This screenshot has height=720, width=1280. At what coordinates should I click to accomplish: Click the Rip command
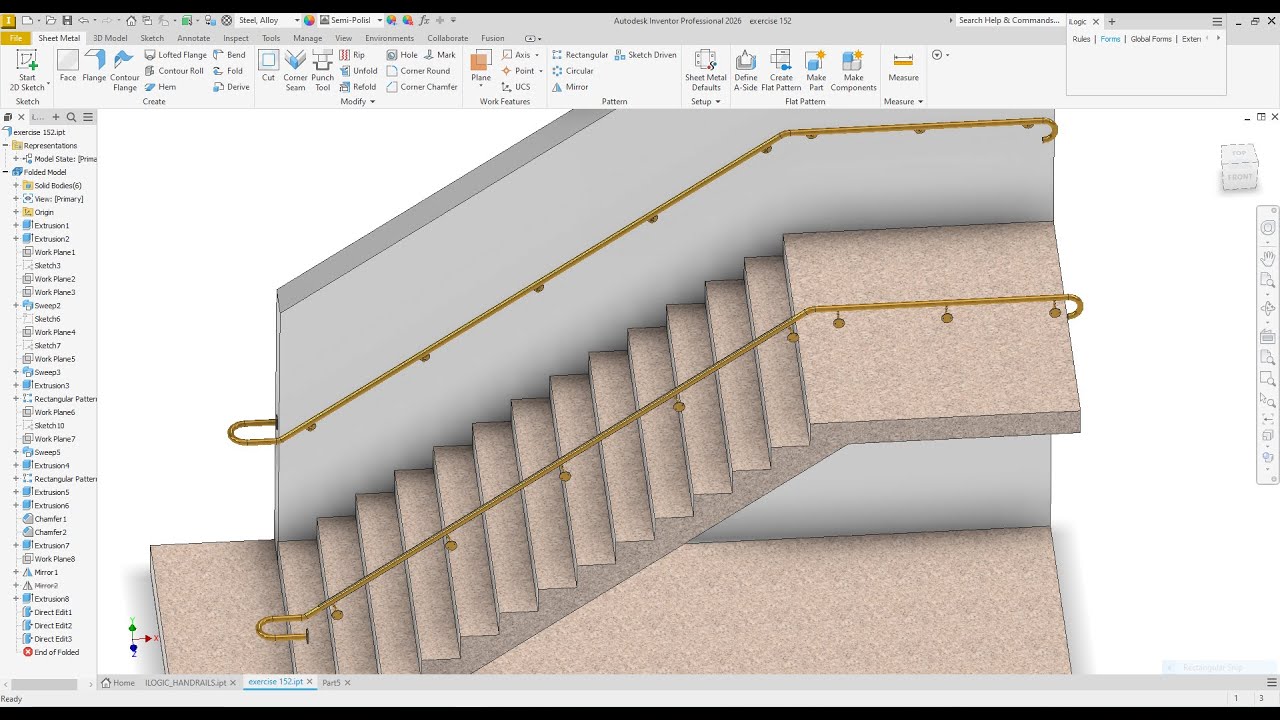[x=352, y=55]
